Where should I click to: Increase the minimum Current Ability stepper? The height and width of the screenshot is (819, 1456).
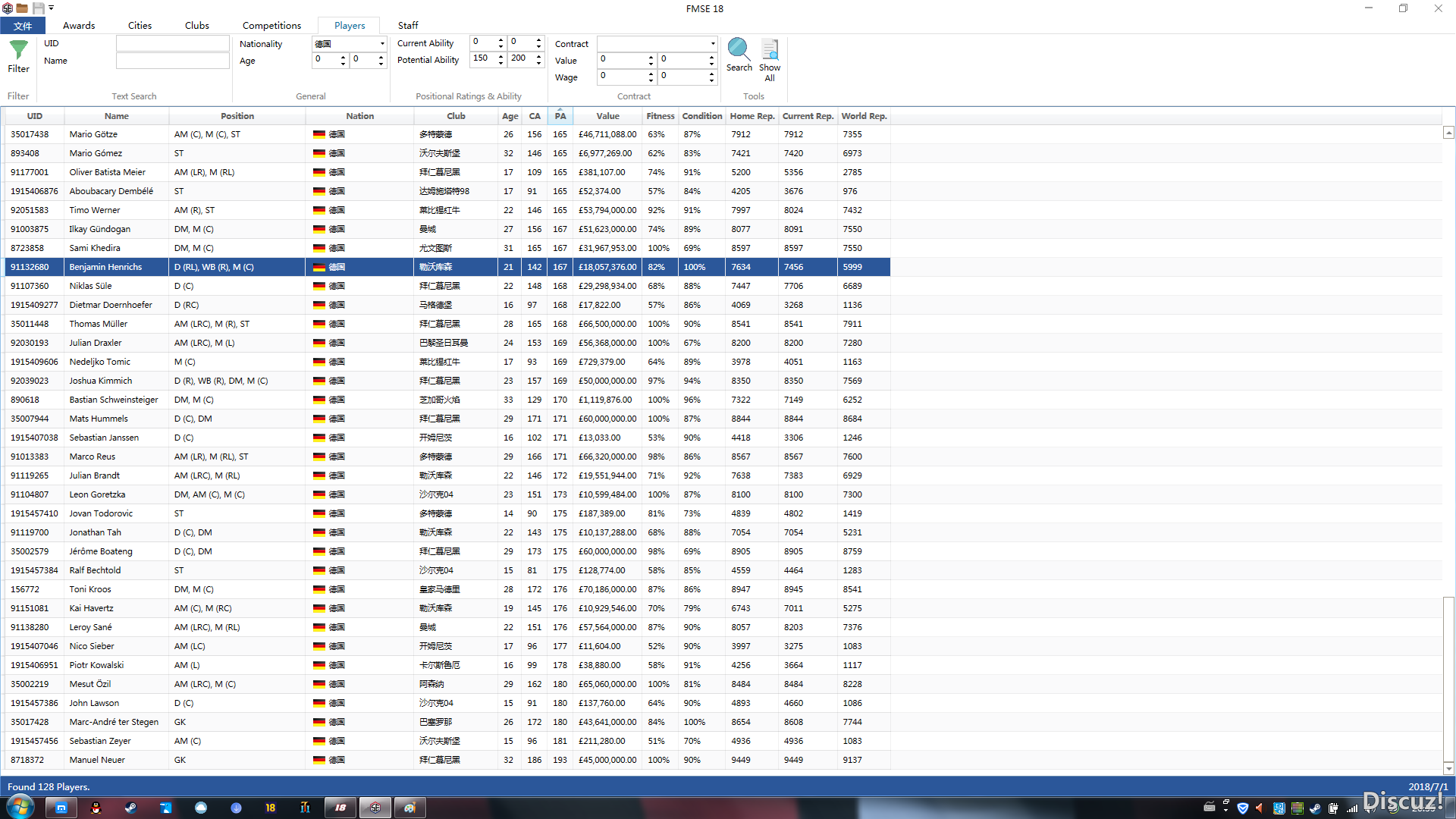click(500, 39)
